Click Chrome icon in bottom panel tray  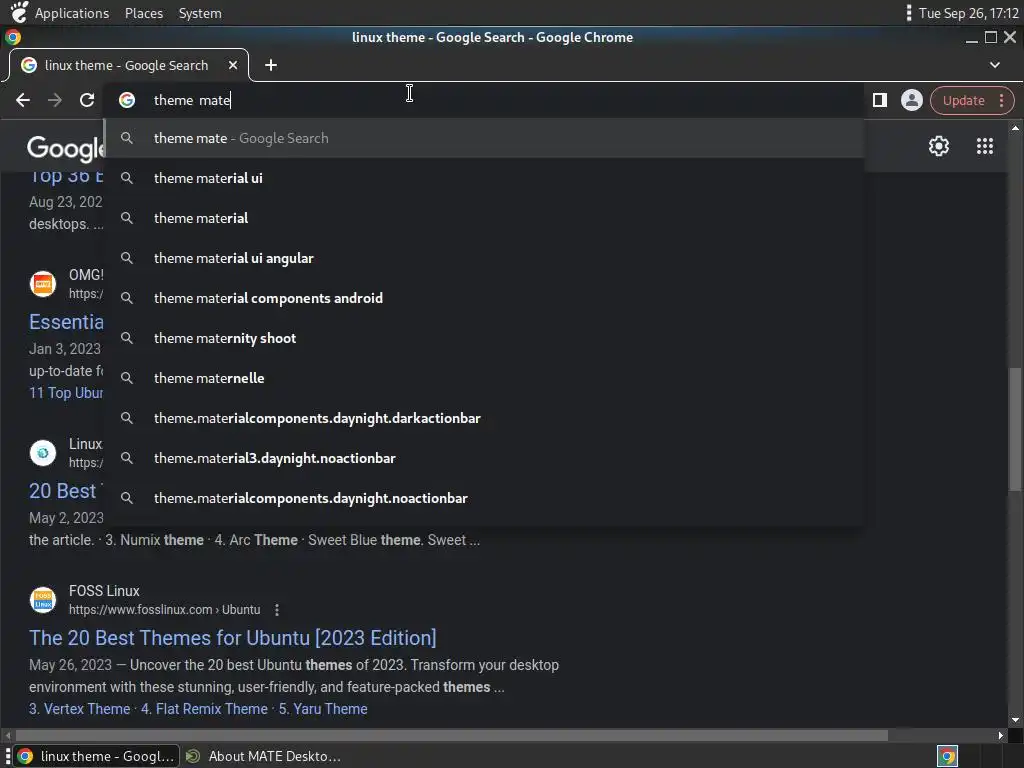point(948,756)
